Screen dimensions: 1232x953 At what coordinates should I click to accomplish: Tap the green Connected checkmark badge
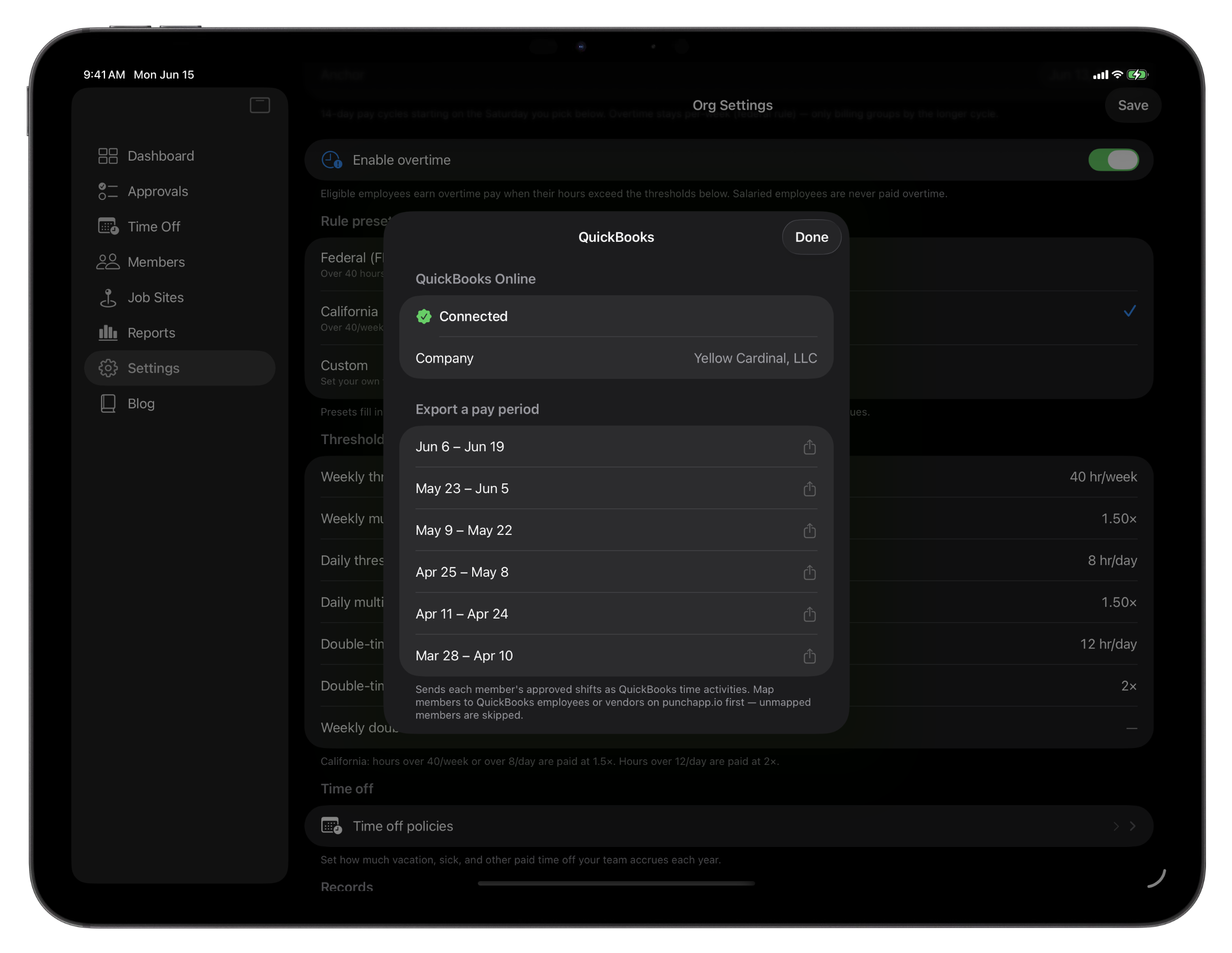click(424, 316)
